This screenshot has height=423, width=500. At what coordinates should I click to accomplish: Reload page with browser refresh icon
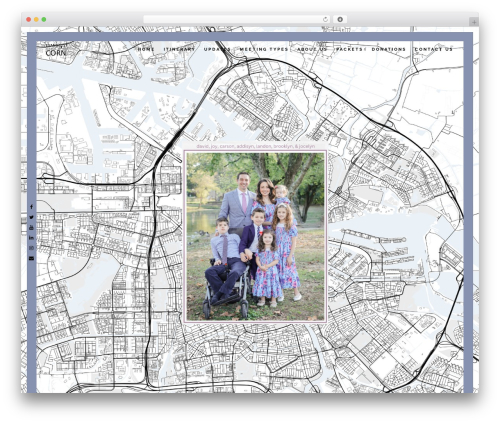[325, 19]
